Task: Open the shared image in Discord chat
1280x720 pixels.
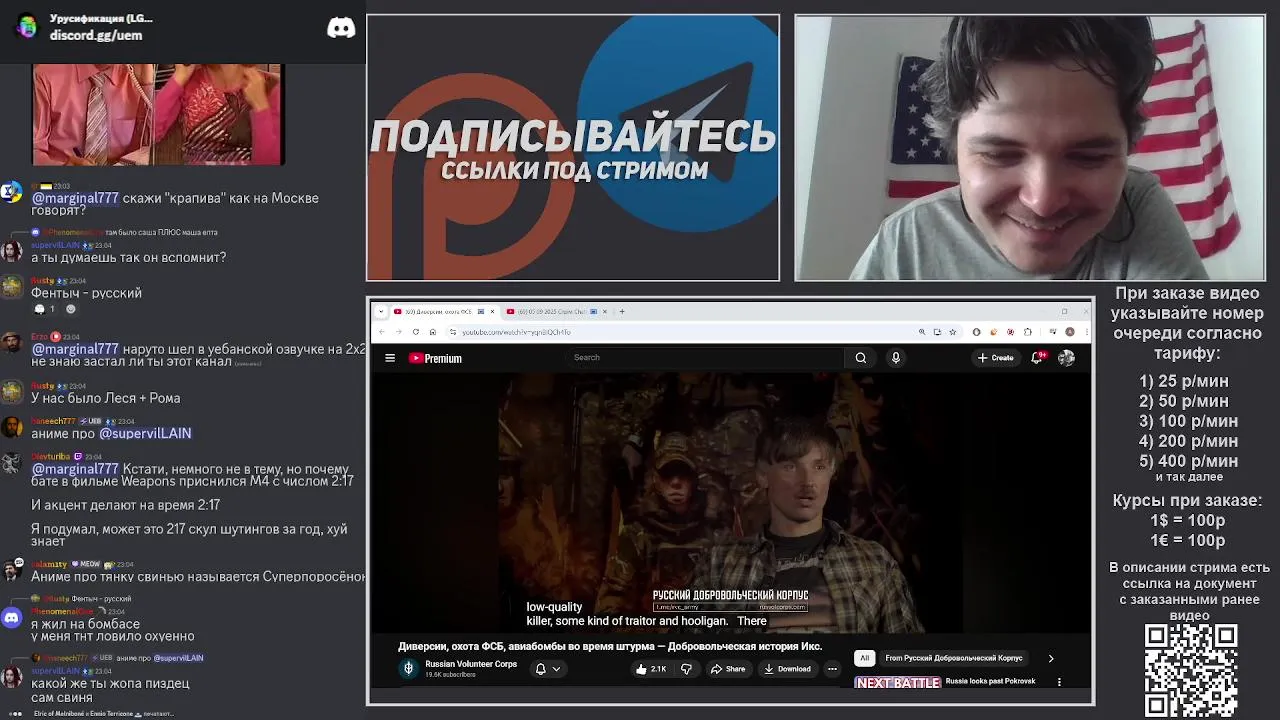Action: tap(158, 115)
